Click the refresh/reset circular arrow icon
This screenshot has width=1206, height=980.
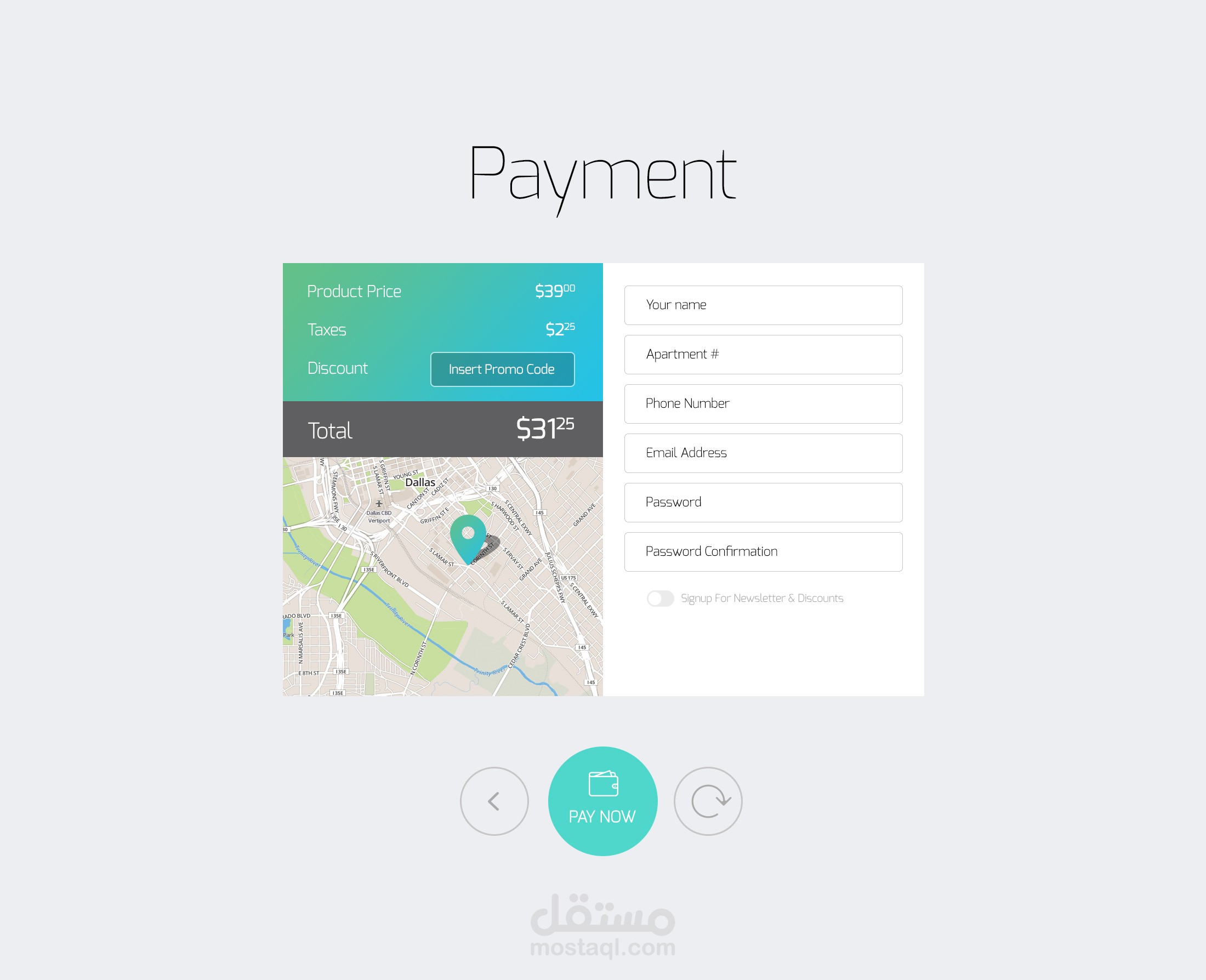pyautogui.click(x=709, y=800)
